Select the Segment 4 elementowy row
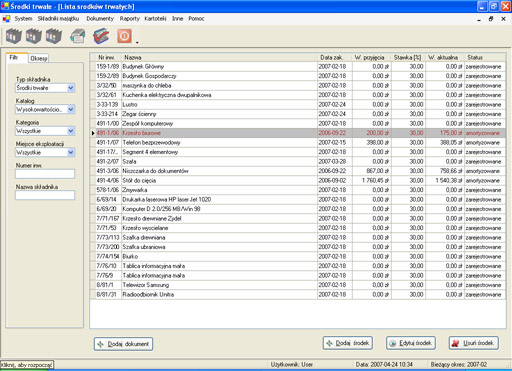 click(x=298, y=152)
